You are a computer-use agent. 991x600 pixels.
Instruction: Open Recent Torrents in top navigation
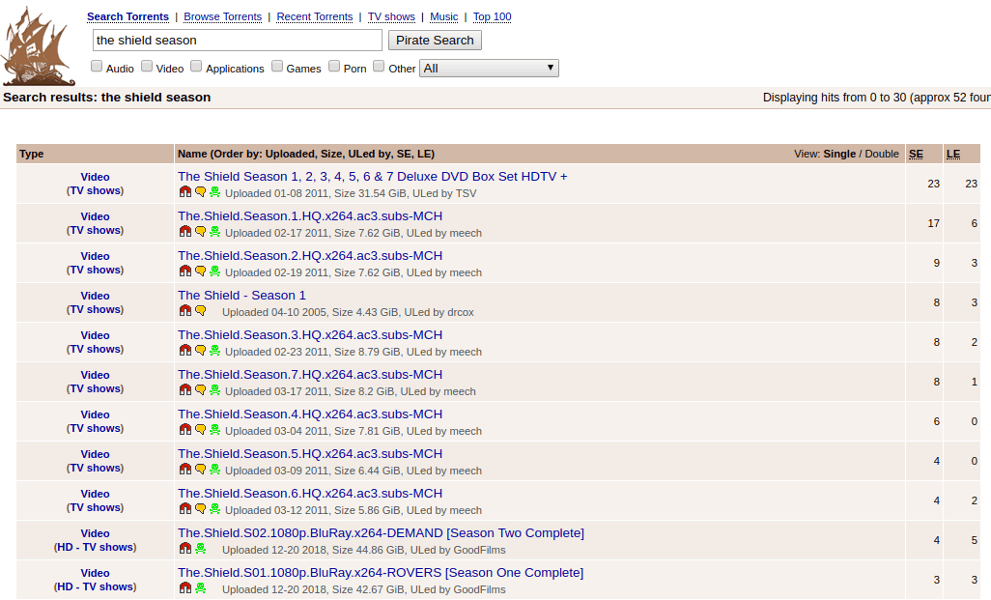pos(315,16)
